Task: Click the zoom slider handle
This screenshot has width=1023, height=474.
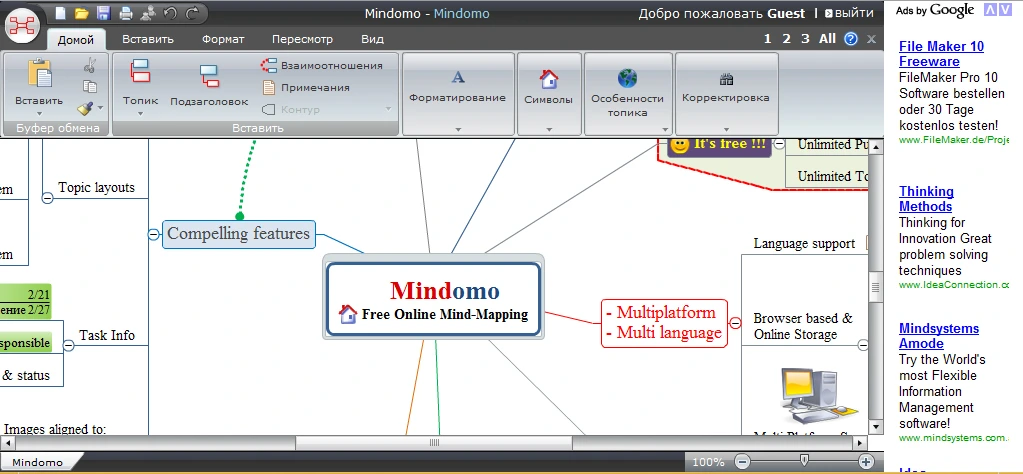Action: coord(804,461)
